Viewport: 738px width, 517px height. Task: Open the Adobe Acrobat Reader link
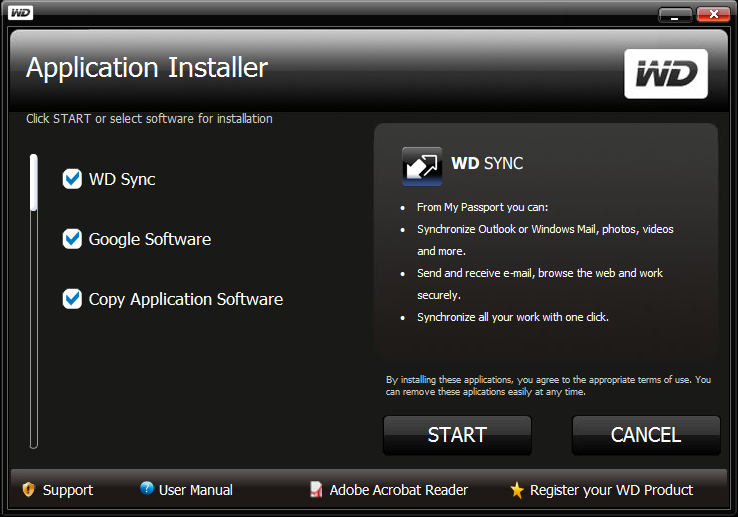pyautogui.click(x=398, y=490)
